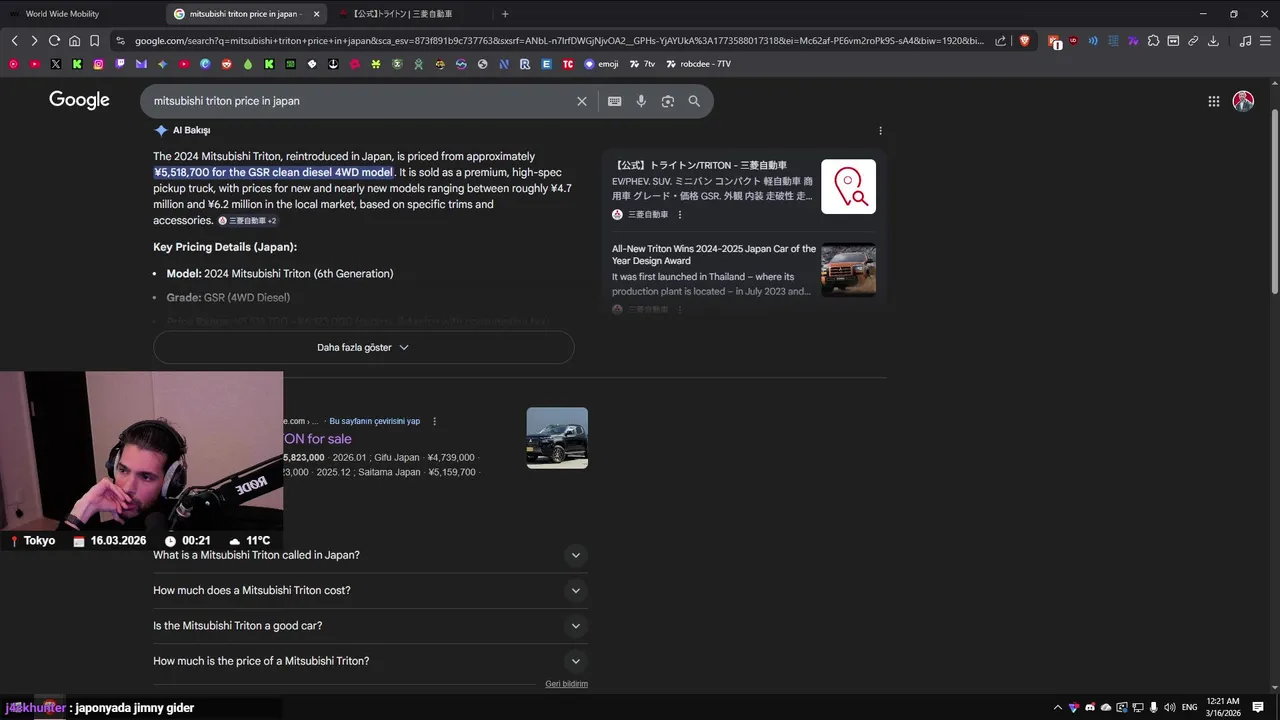
Task: Switch ENG input language in taskbar
Action: [1189, 707]
